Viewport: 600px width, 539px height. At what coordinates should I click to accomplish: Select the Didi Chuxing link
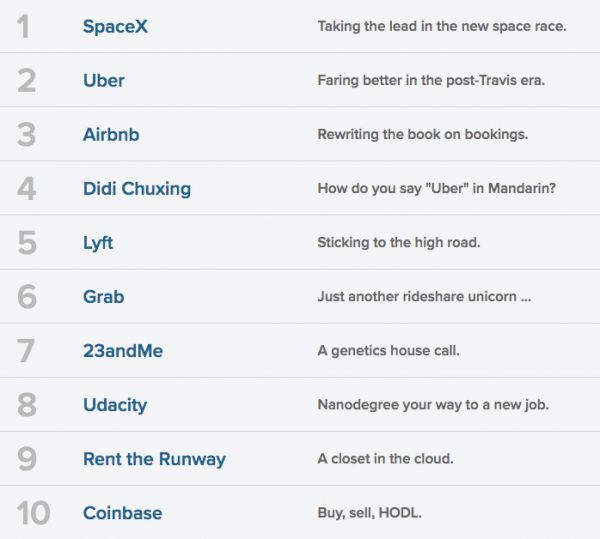tap(136, 188)
